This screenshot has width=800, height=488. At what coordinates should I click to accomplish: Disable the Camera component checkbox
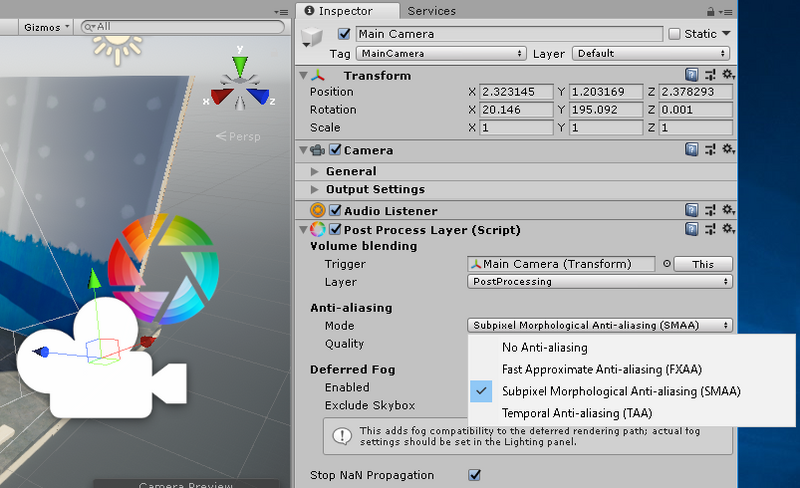335,150
